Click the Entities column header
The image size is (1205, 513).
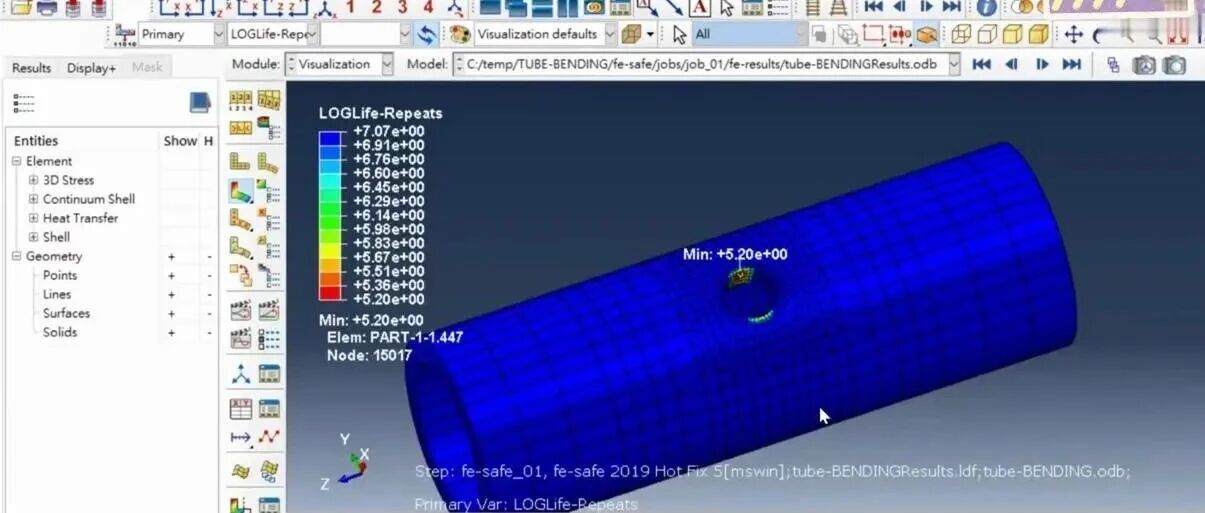[x=36, y=141]
